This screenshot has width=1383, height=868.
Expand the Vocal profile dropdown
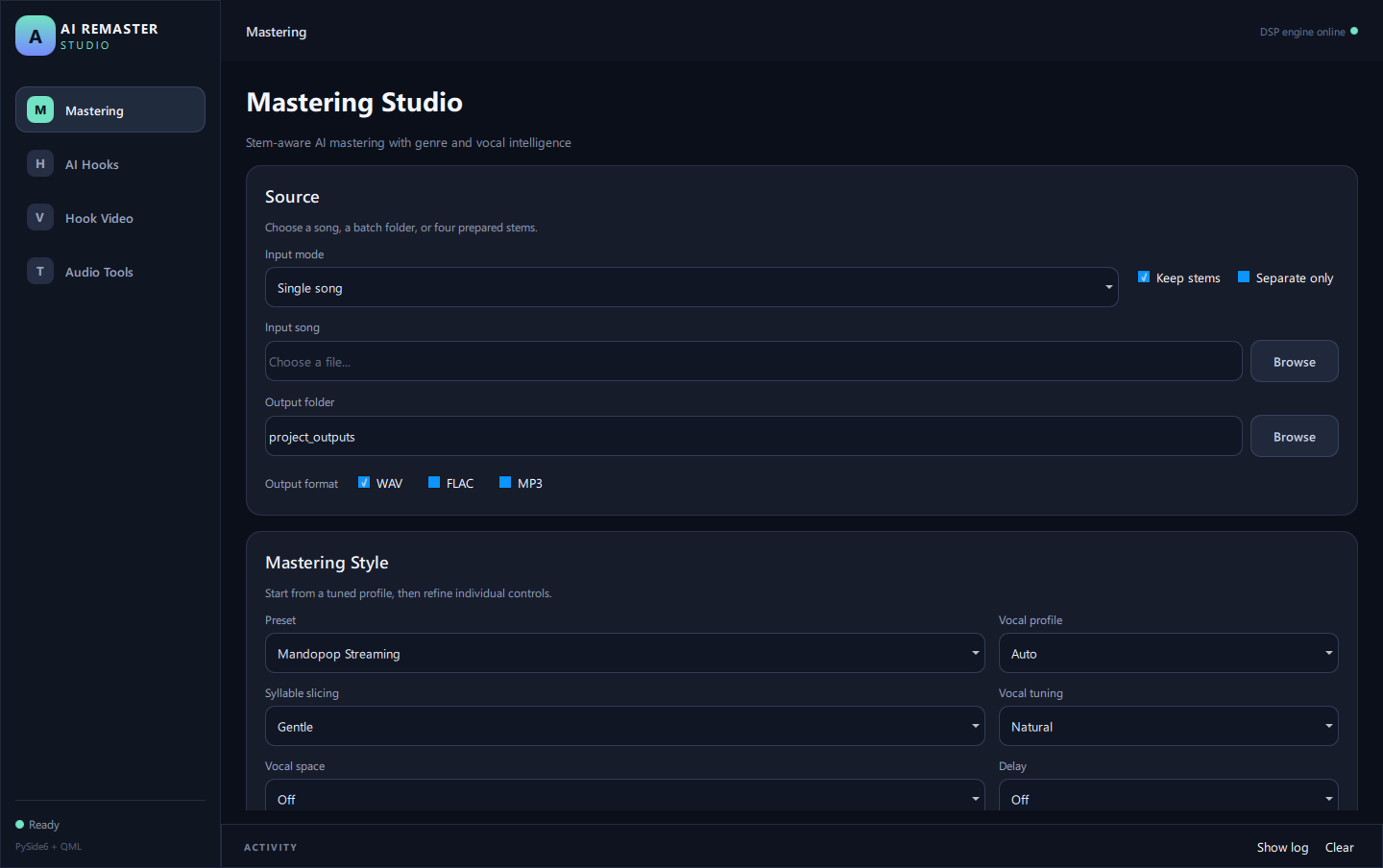[x=1168, y=653]
